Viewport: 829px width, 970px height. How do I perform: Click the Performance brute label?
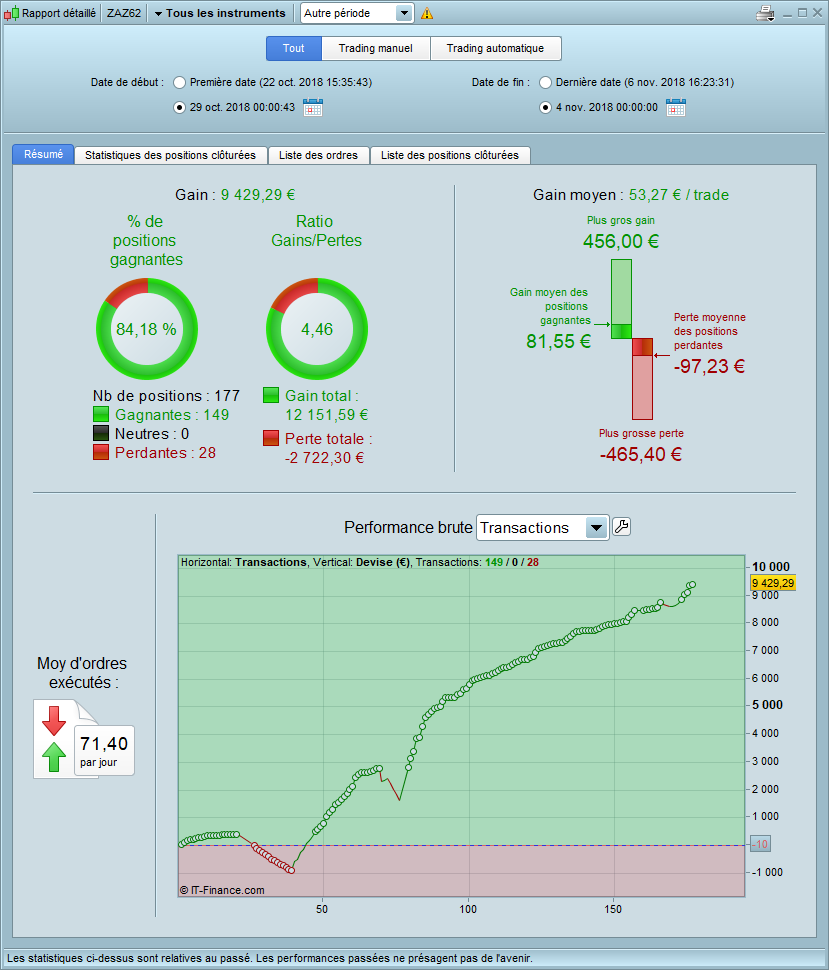[408, 528]
